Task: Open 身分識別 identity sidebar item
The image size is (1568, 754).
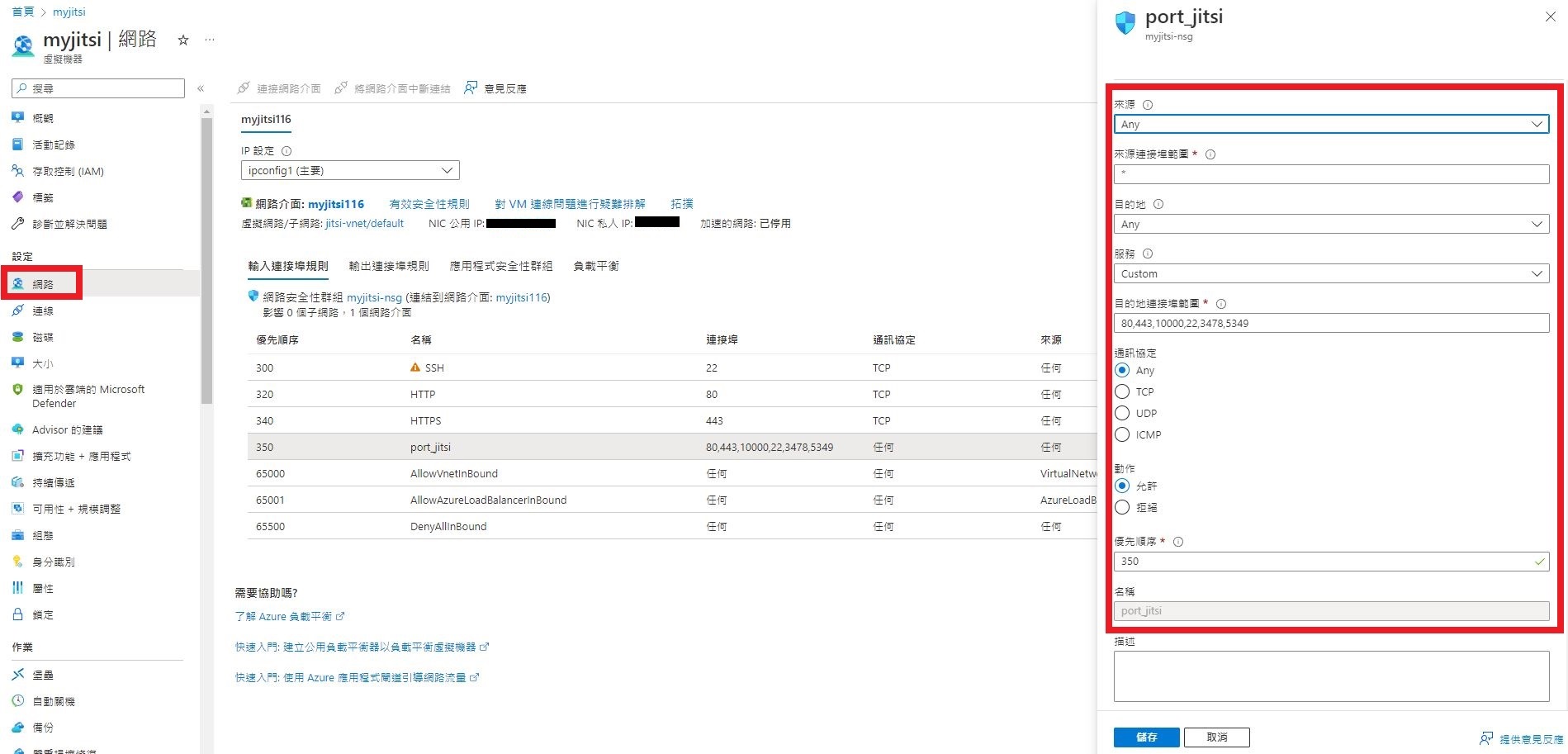Action: click(53, 562)
